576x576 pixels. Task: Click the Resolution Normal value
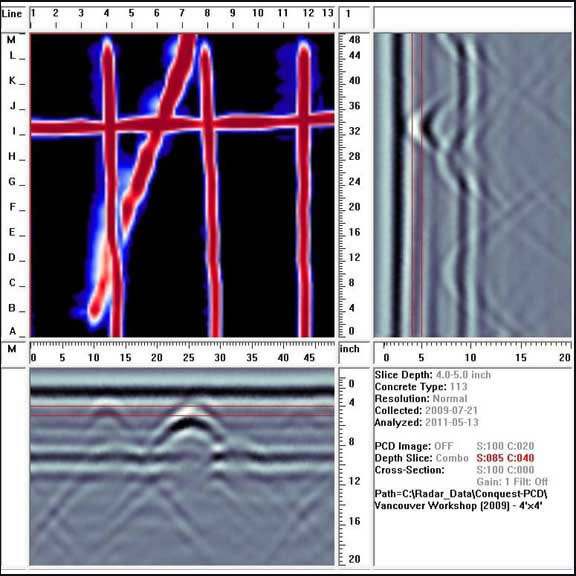pos(450,399)
